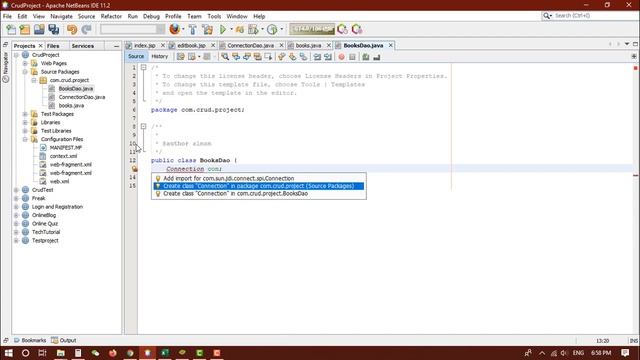640x360 pixels.
Task: Click Next Bookmark editor icon
Action: tap(293, 57)
